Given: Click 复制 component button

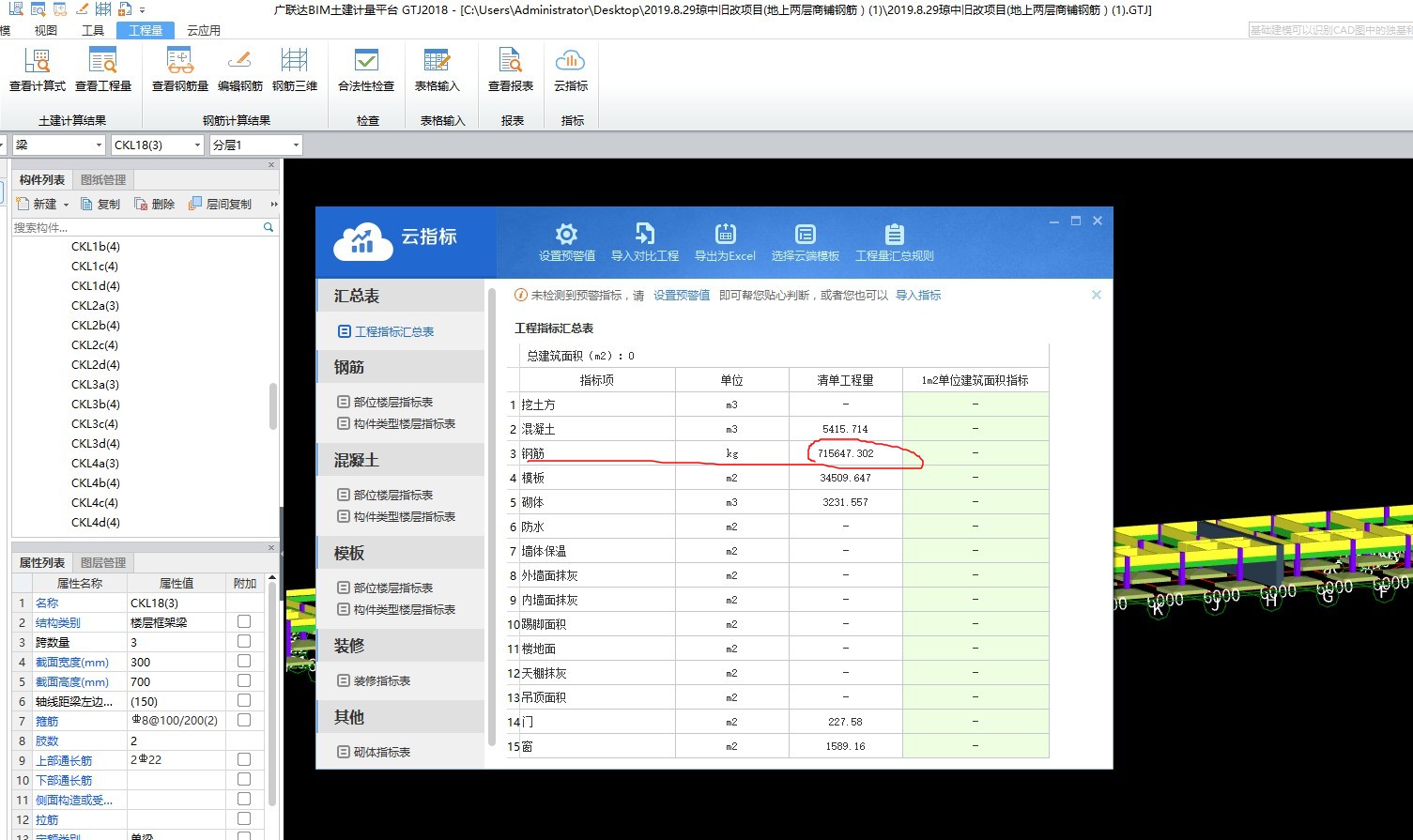Looking at the screenshot, I should [100, 204].
